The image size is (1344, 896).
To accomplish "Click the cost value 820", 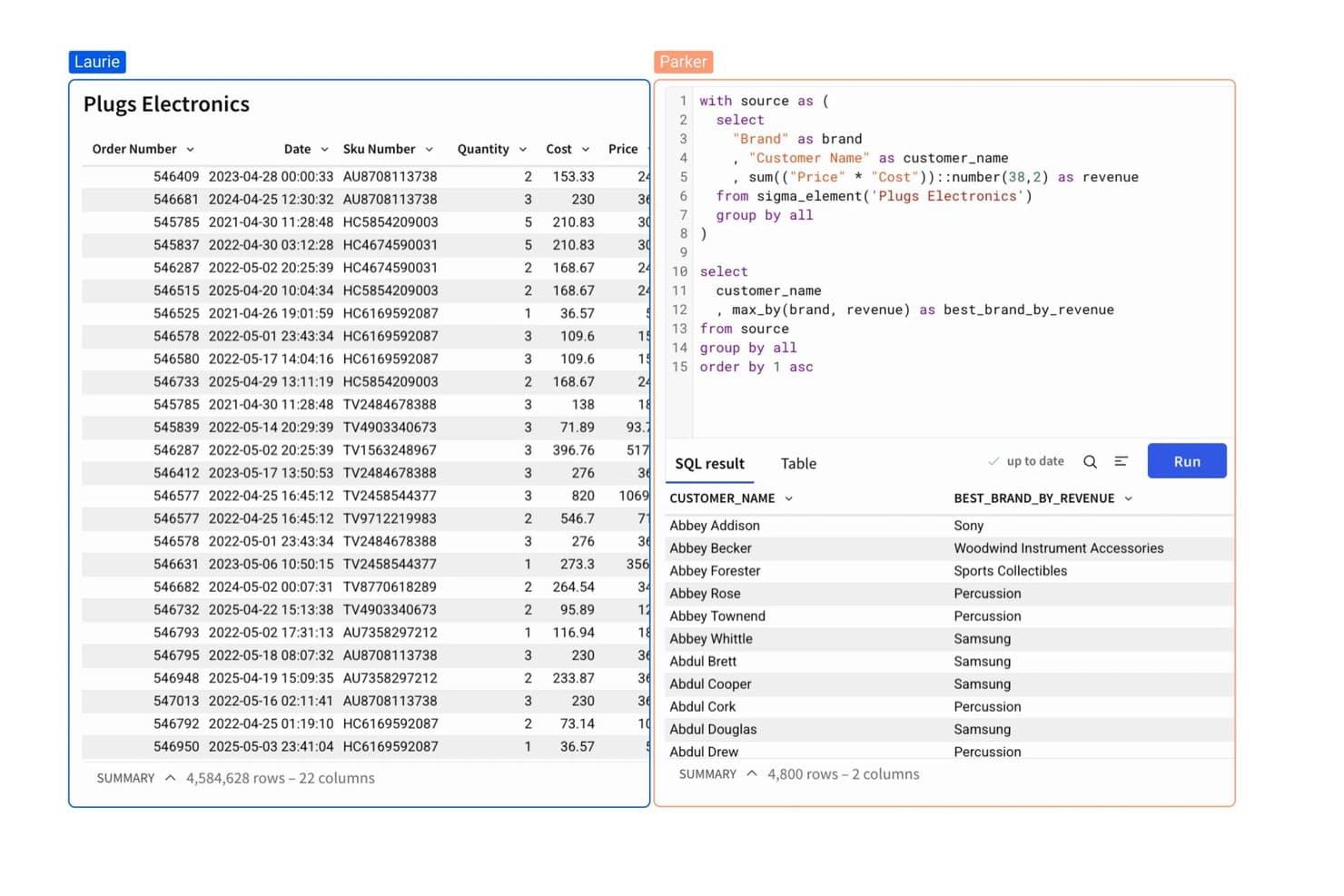I will click(x=583, y=496).
